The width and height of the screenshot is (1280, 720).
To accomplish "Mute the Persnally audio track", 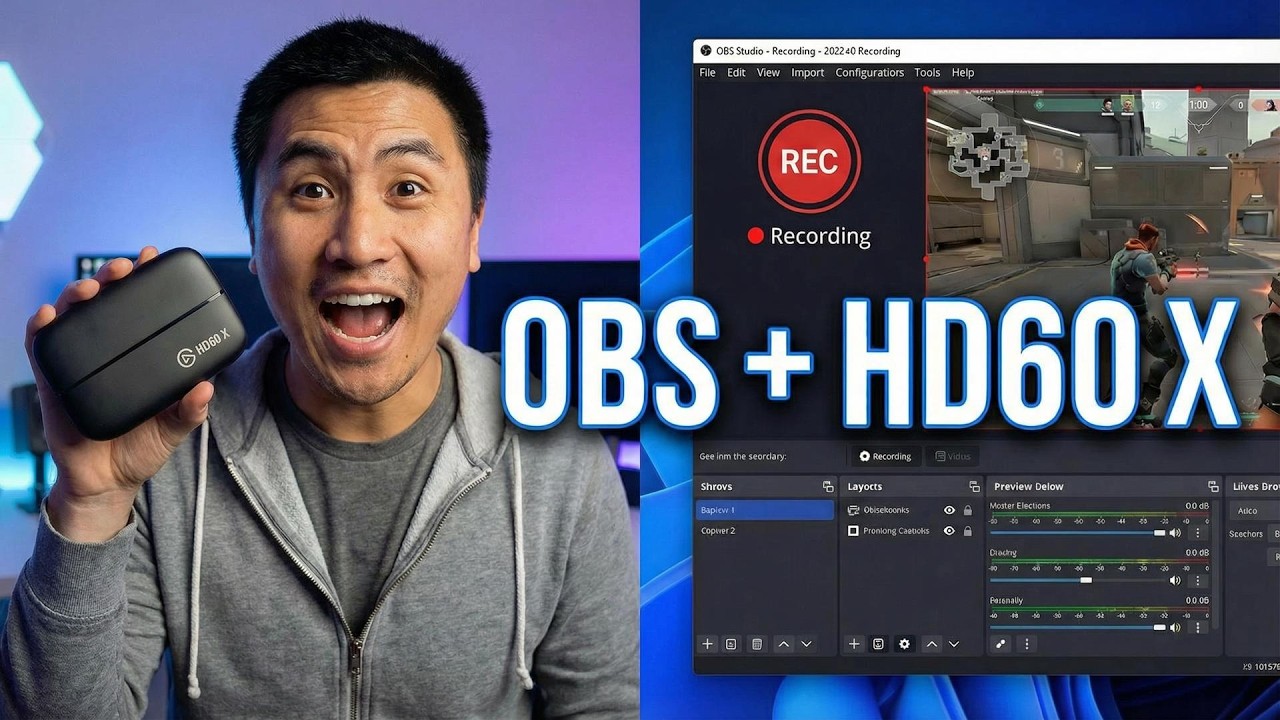I will click(1175, 628).
